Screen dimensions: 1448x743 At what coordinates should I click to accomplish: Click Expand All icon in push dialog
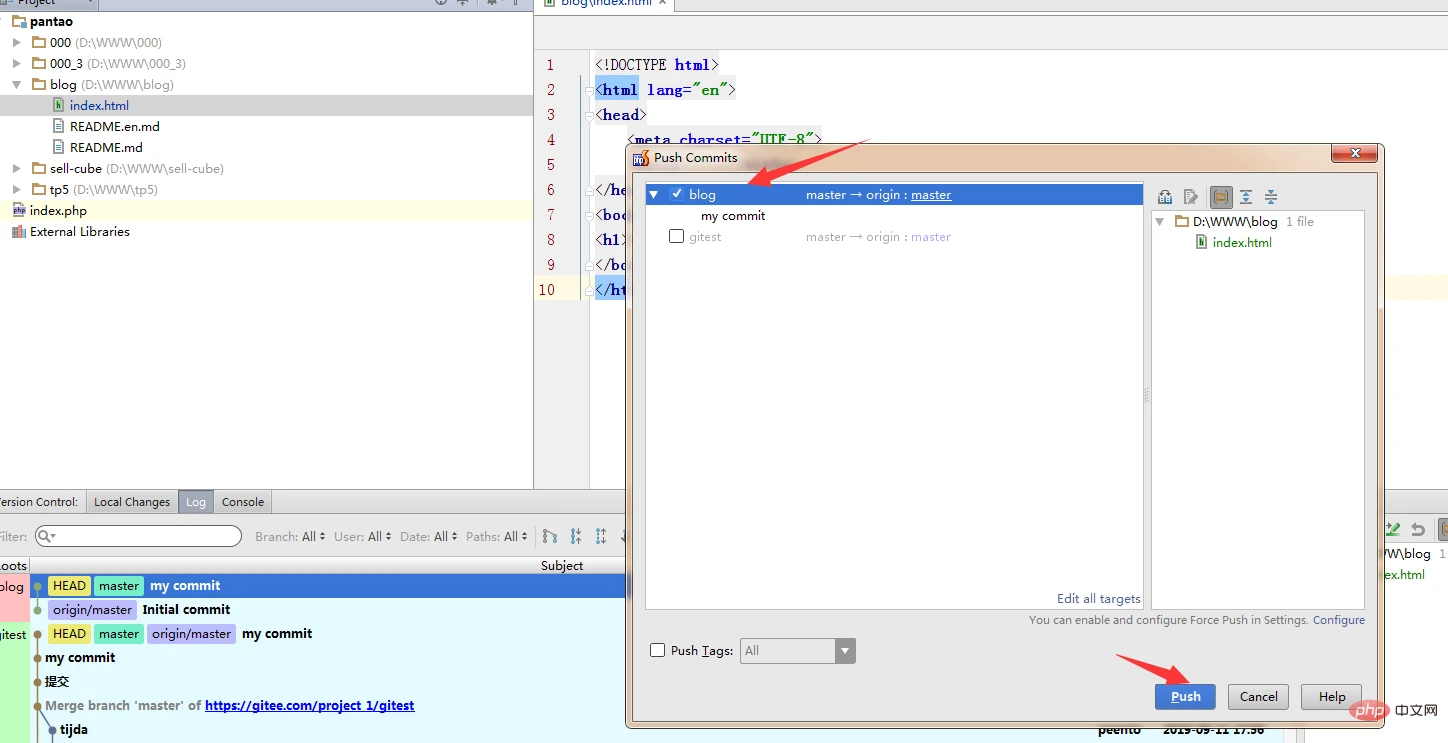pyautogui.click(x=1246, y=197)
